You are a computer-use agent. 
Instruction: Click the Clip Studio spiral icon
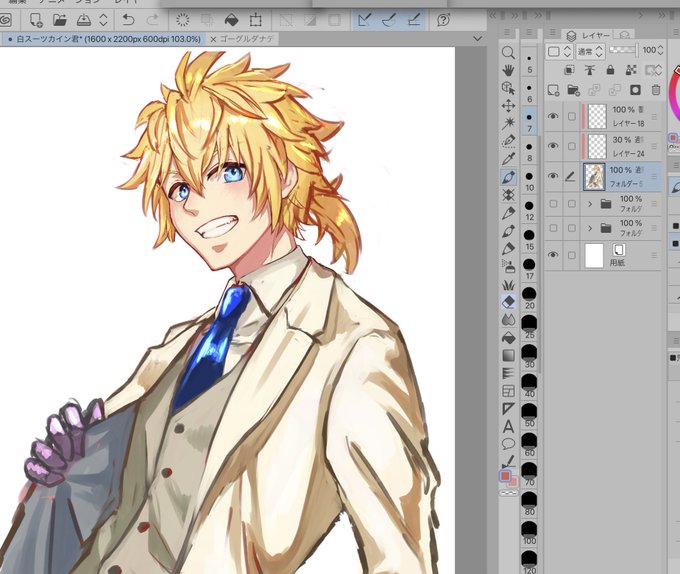tap(6, 20)
